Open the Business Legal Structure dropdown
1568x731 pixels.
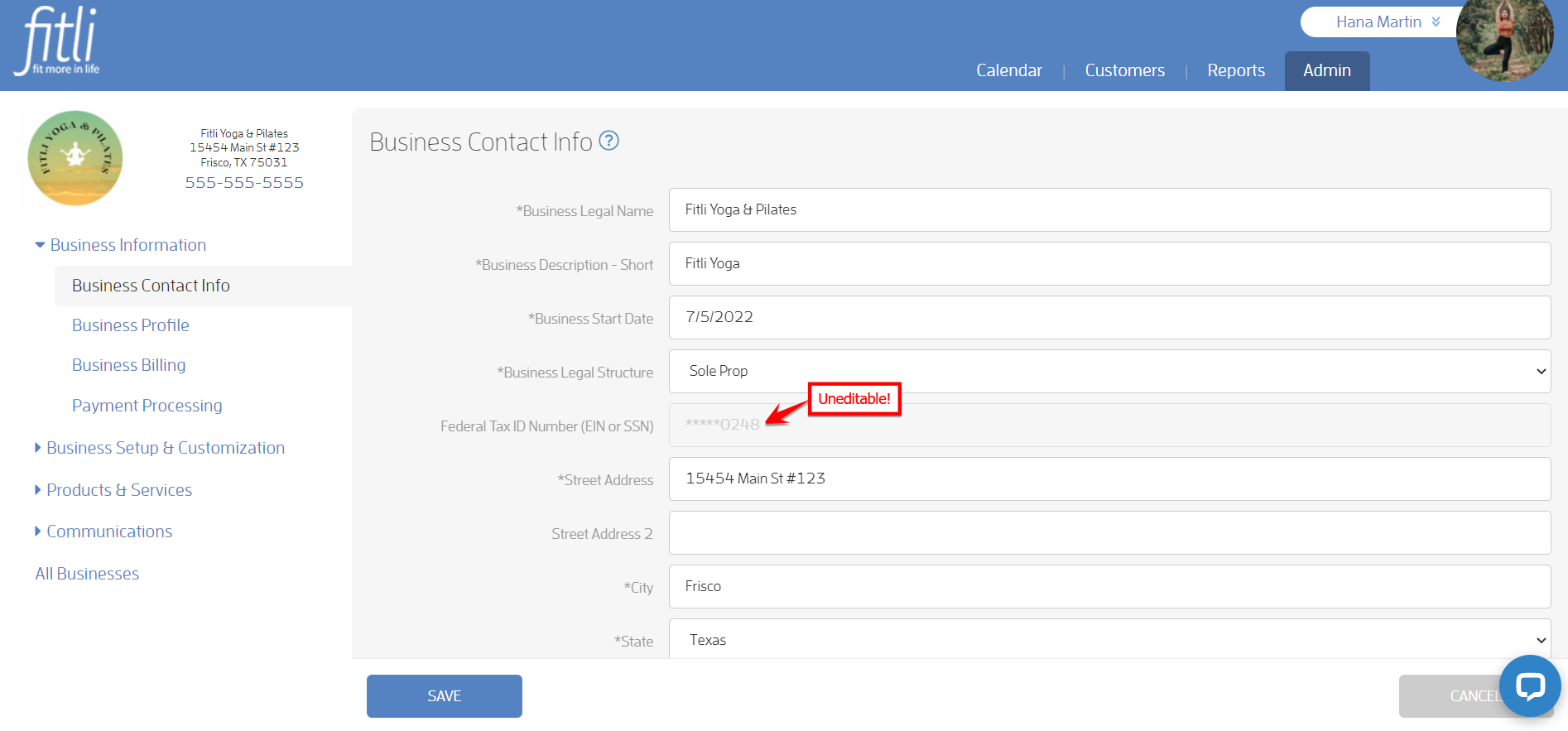pyautogui.click(x=1109, y=372)
